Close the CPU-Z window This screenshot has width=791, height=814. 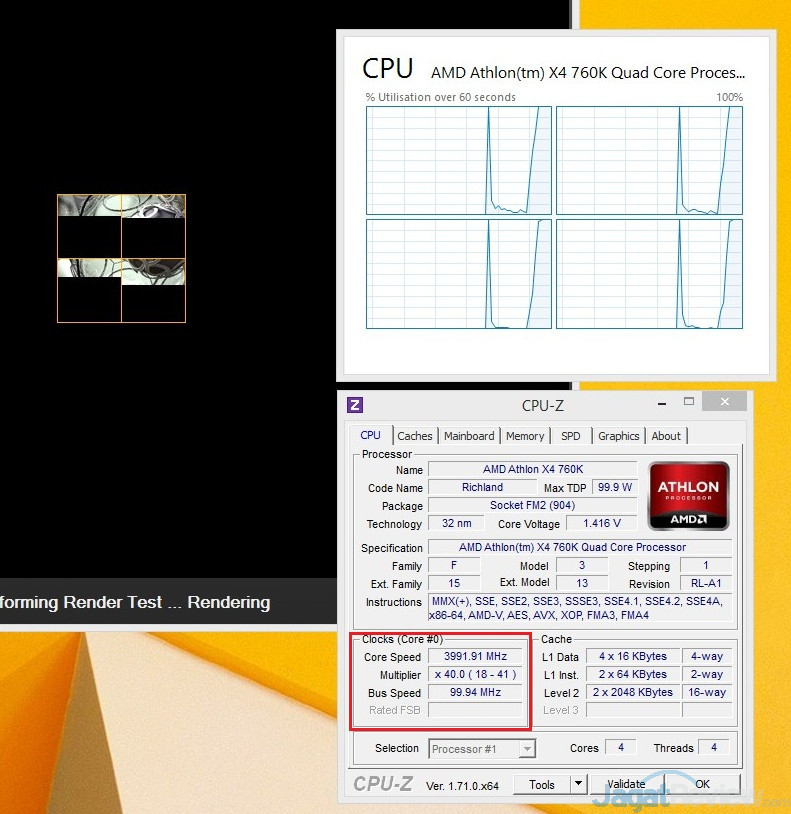pos(723,402)
